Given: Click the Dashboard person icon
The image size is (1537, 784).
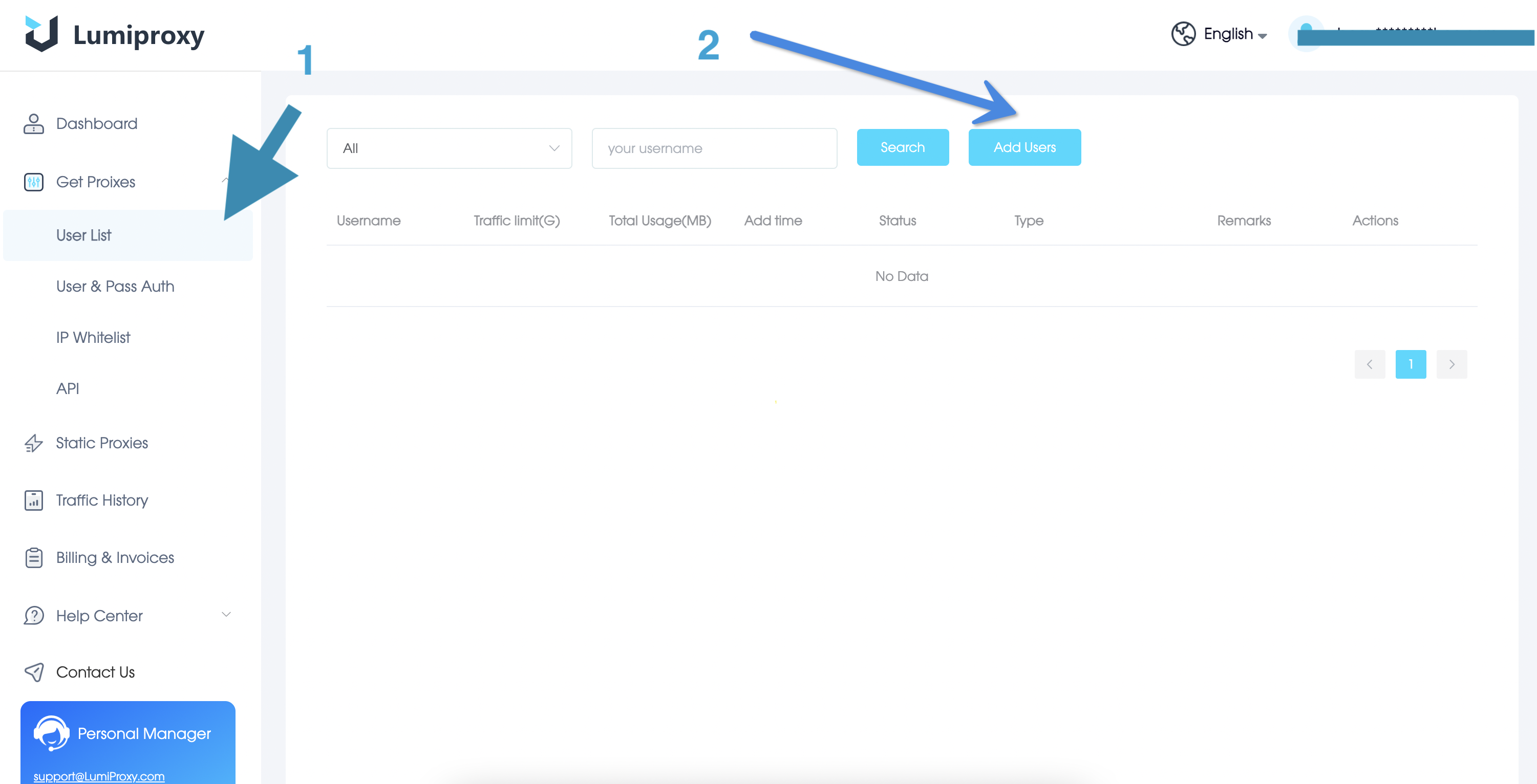Looking at the screenshot, I should (33, 123).
